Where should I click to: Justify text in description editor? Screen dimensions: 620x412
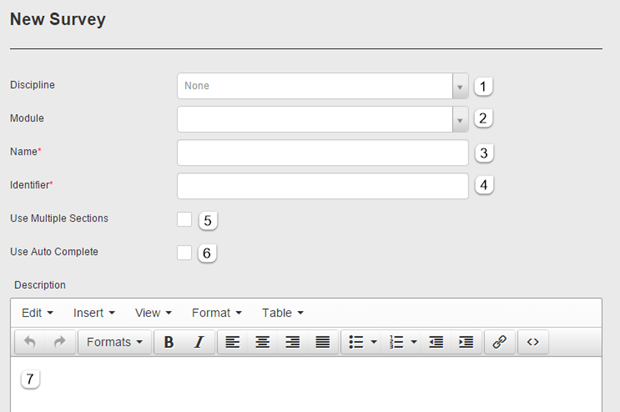click(322, 342)
